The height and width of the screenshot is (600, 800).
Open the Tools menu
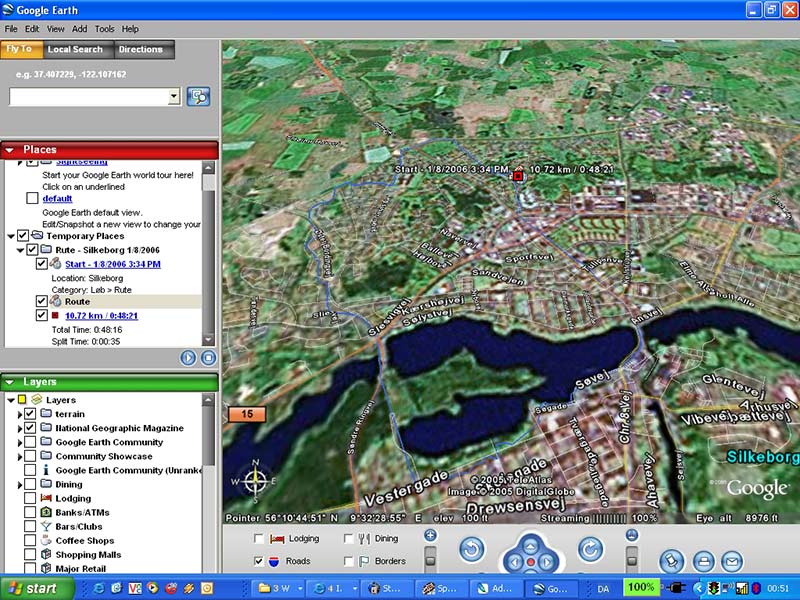[104, 29]
